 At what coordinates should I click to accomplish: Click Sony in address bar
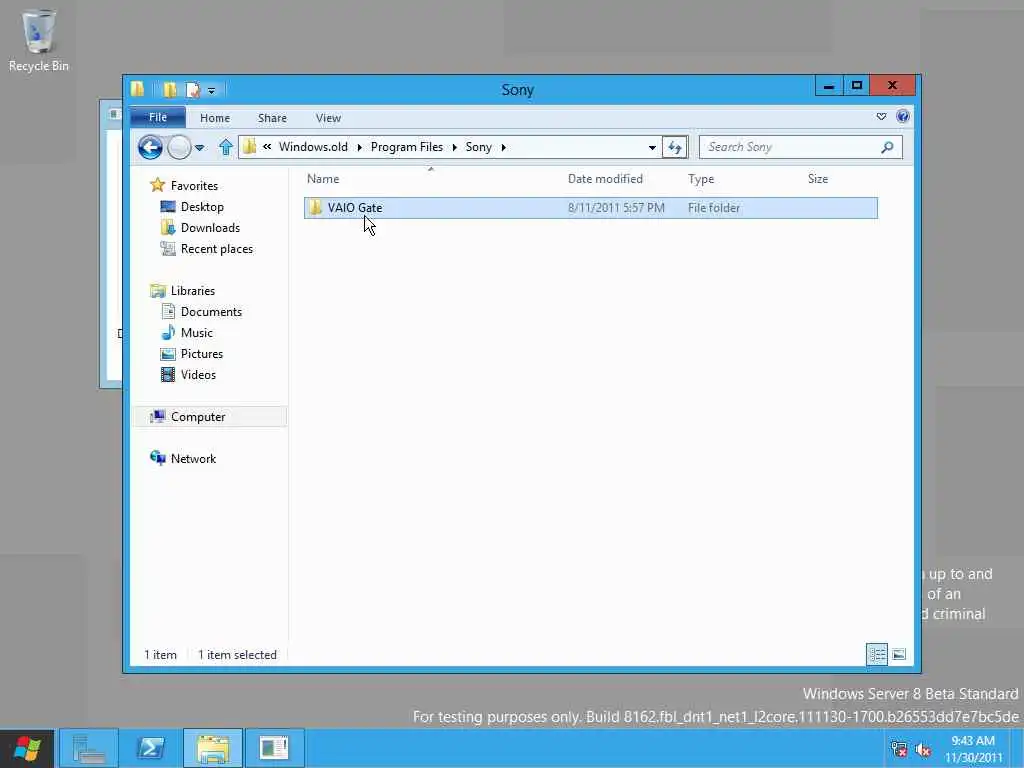point(478,147)
